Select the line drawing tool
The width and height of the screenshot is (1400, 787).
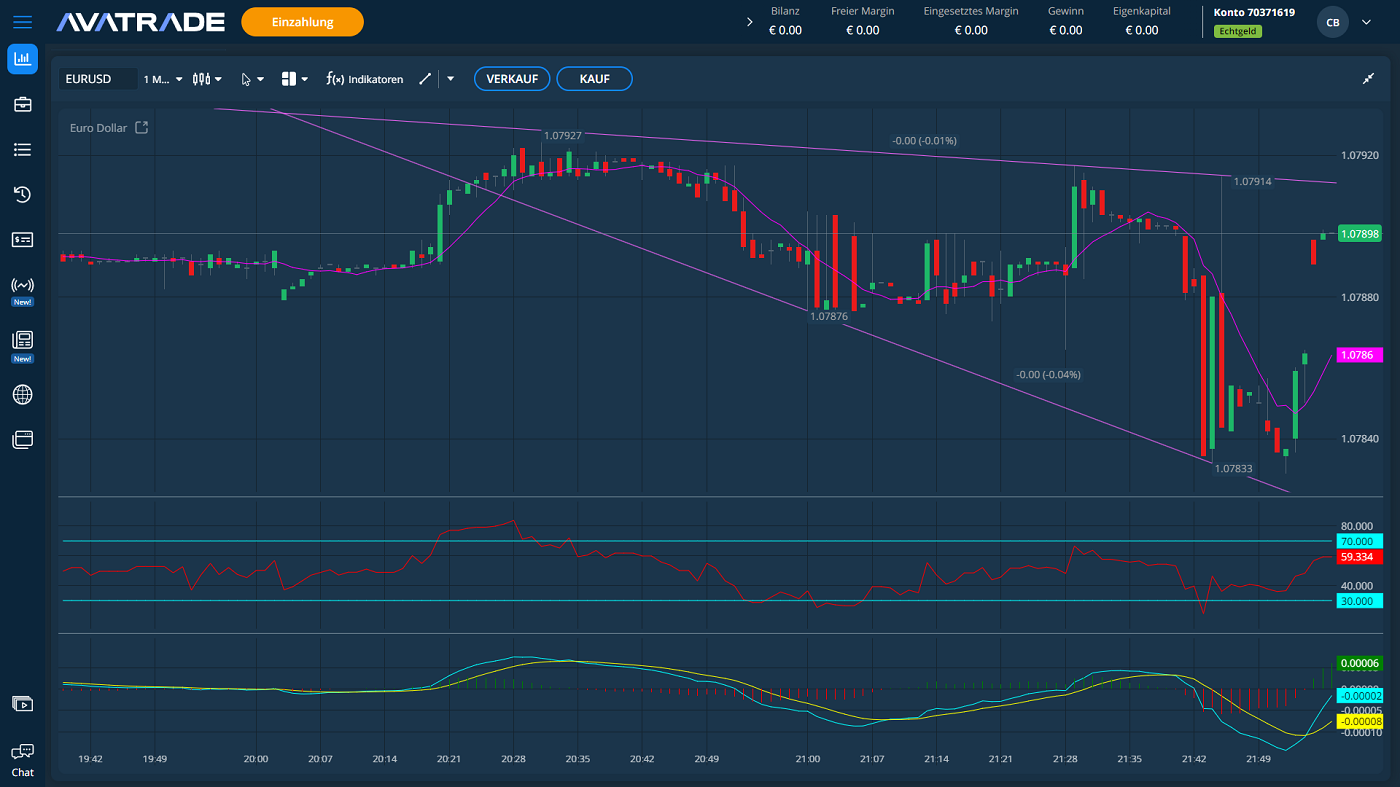[425, 79]
